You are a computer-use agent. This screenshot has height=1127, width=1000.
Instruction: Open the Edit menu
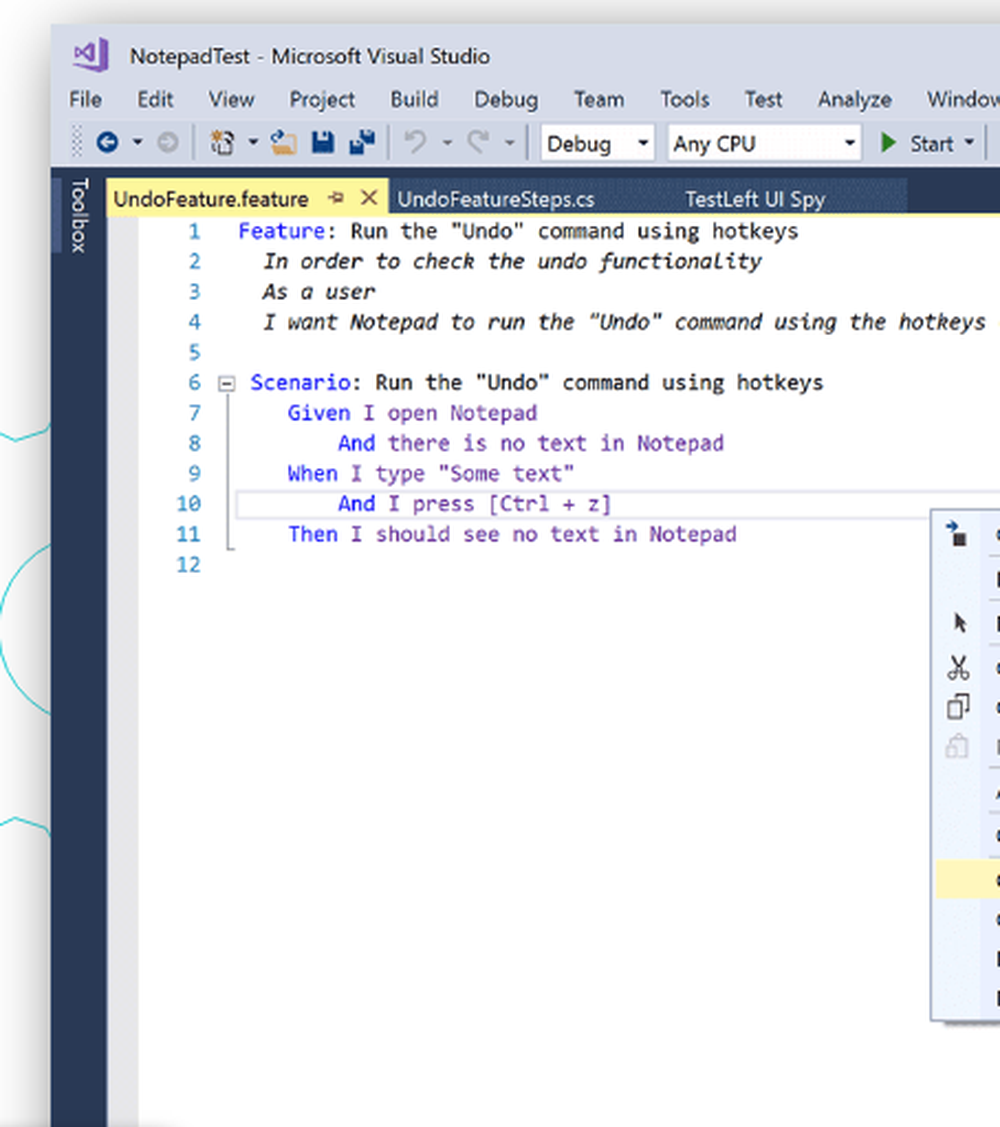pyautogui.click(x=155, y=99)
